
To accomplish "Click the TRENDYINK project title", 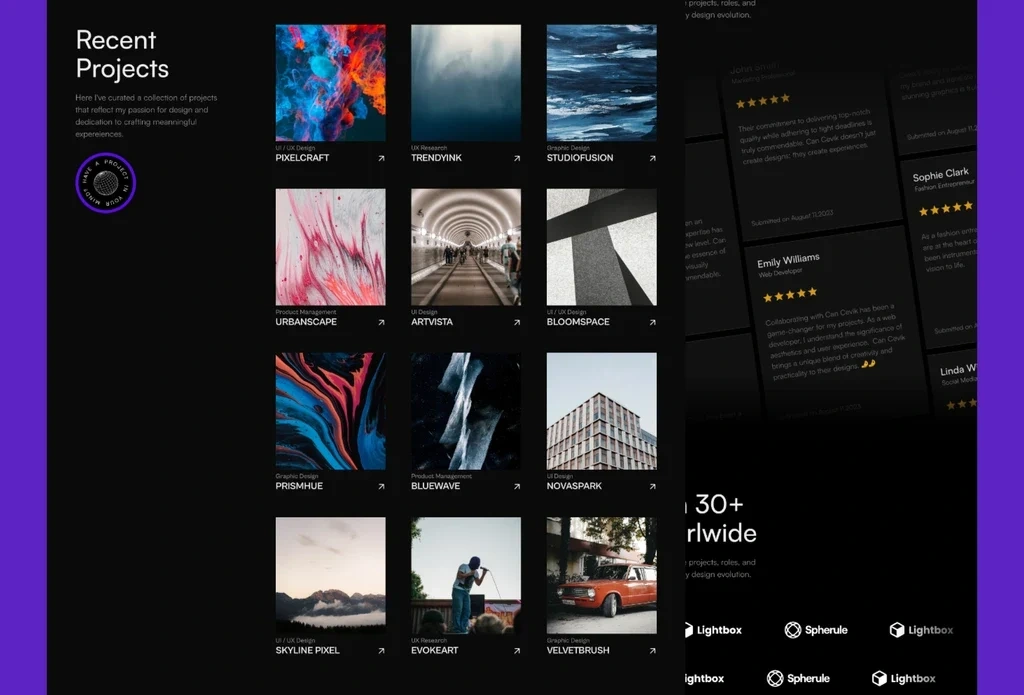I will (436, 158).
